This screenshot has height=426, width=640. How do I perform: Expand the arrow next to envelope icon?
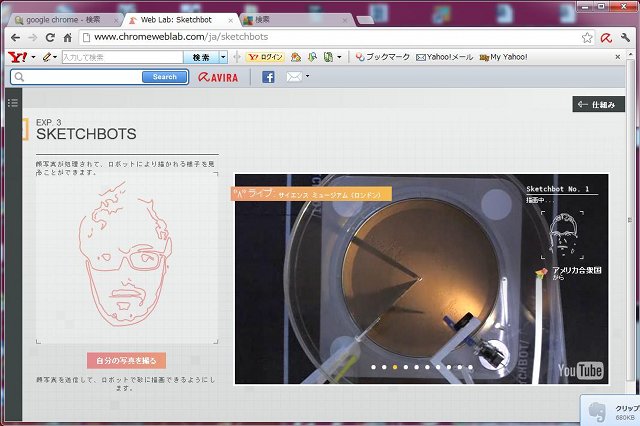click(307, 76)
